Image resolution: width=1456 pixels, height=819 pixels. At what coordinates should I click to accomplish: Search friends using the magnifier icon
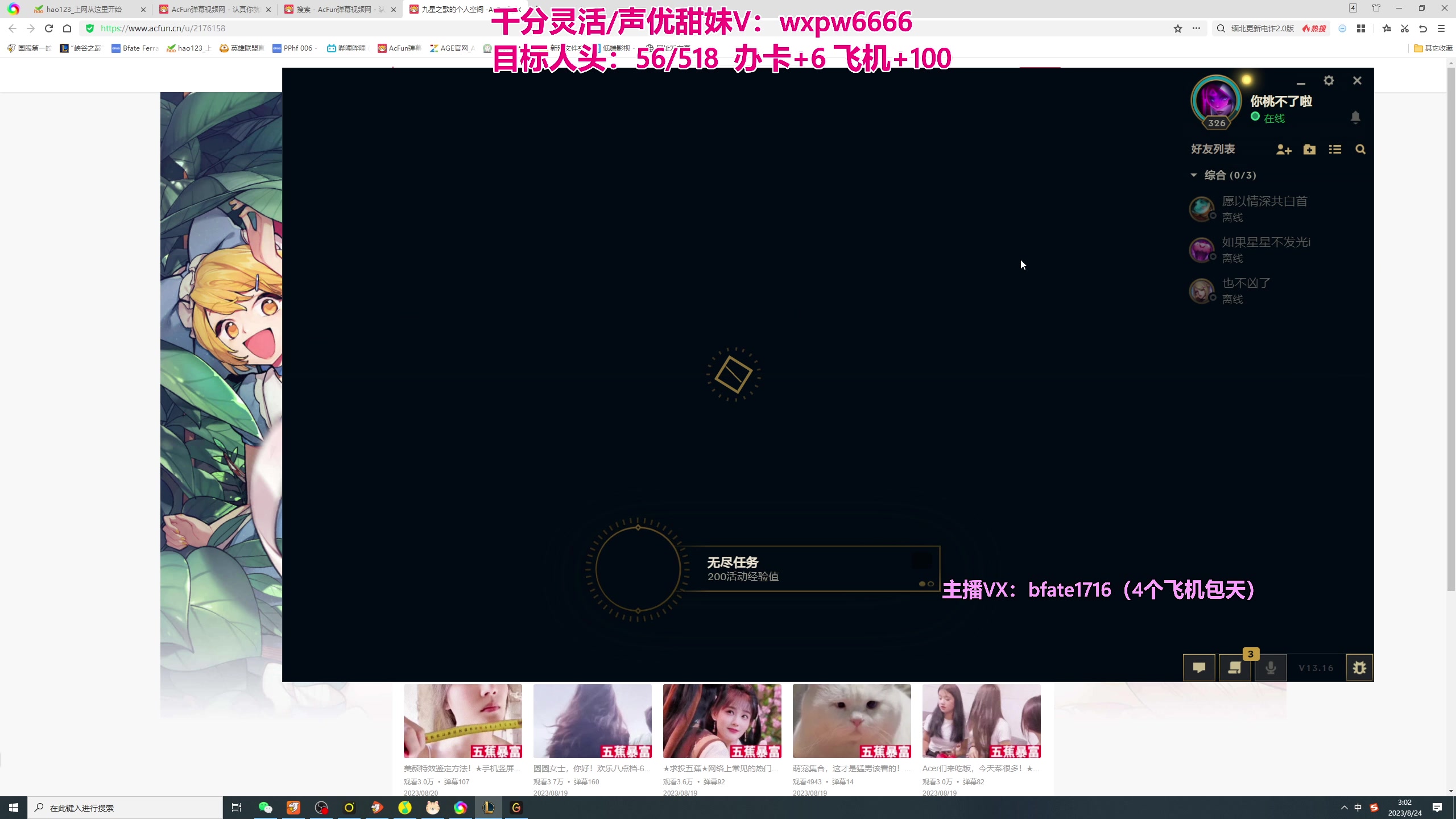click(x=1360, y=149)
